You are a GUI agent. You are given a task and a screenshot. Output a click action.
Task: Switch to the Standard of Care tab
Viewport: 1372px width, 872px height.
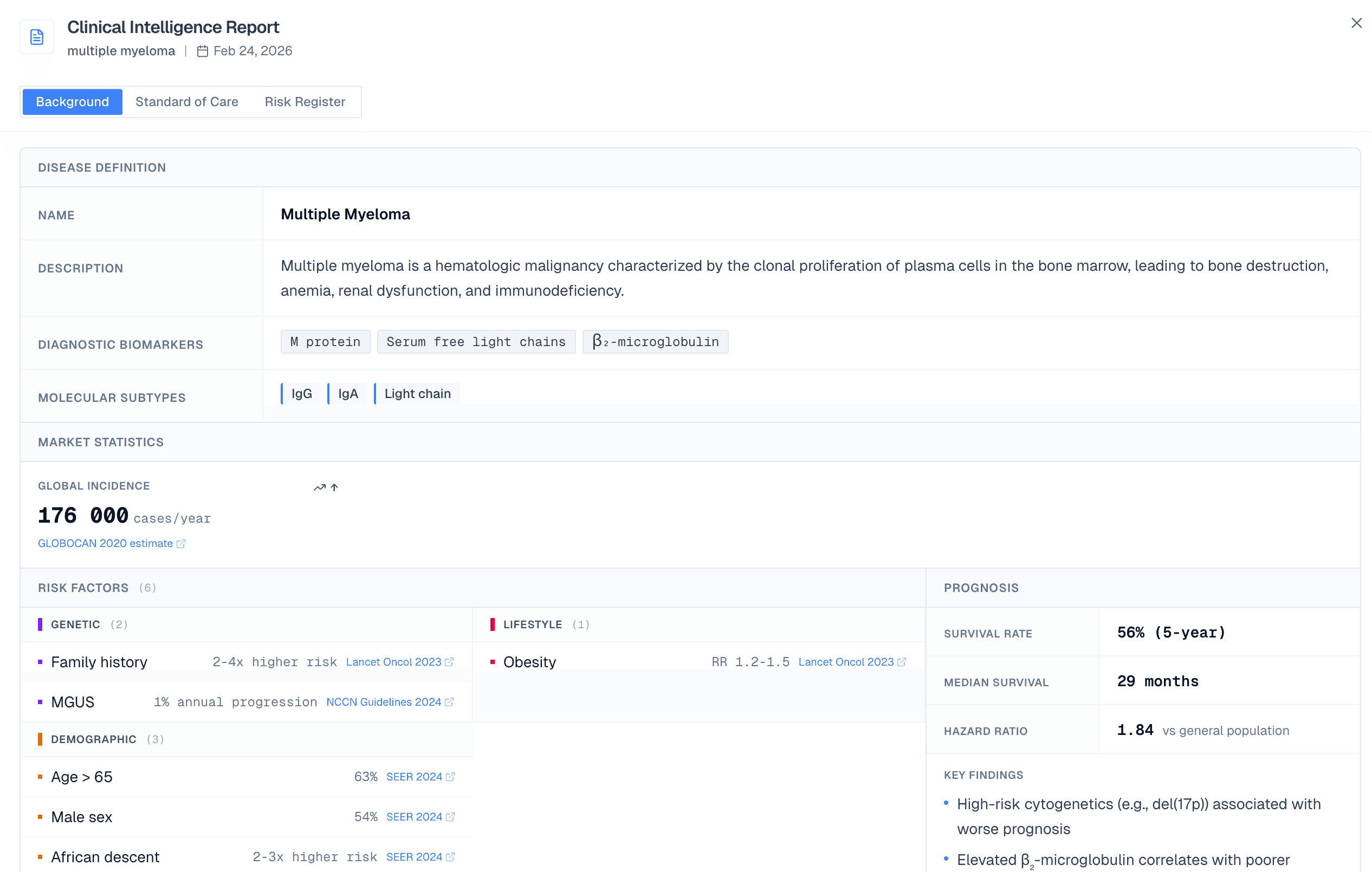point(187,102)
